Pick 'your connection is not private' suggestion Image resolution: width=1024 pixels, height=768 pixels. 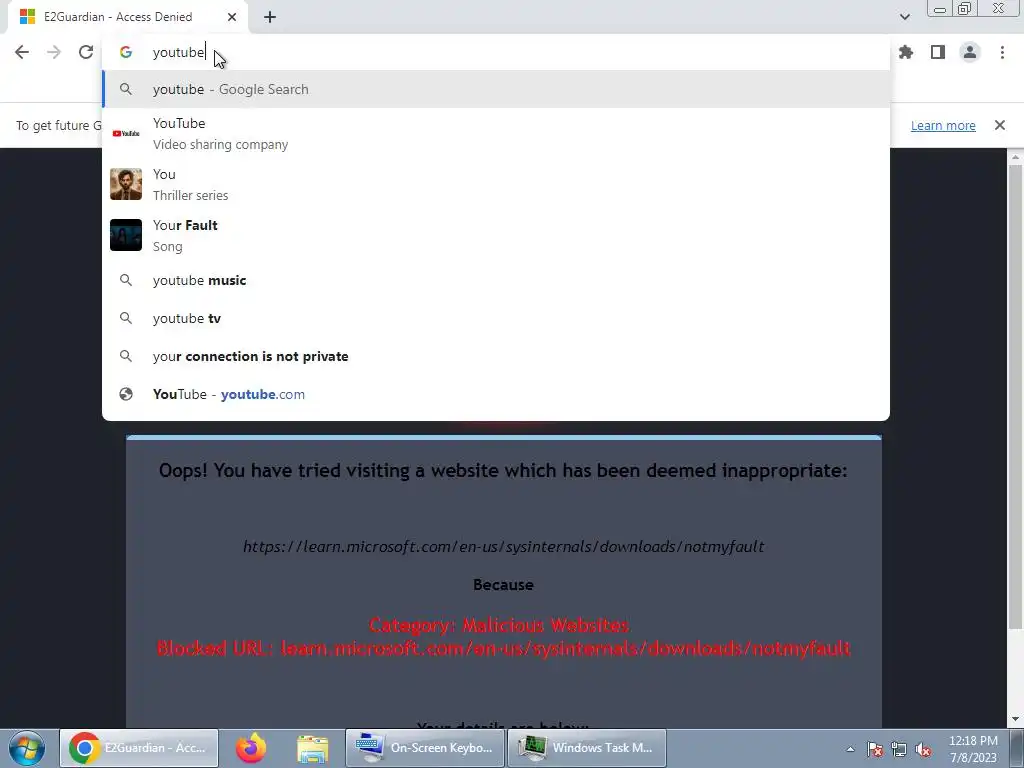pos(496,356)
